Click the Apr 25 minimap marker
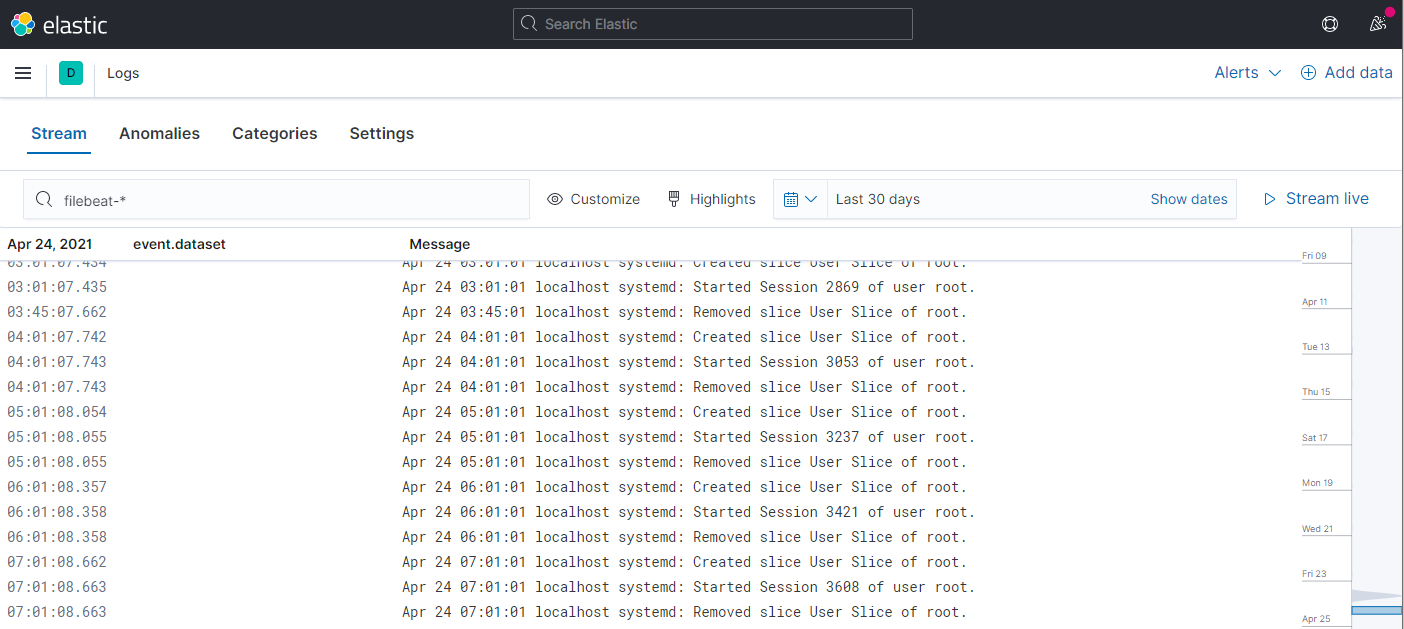The width and height of the screenshot is (1404, 629). pos(1315,620)
